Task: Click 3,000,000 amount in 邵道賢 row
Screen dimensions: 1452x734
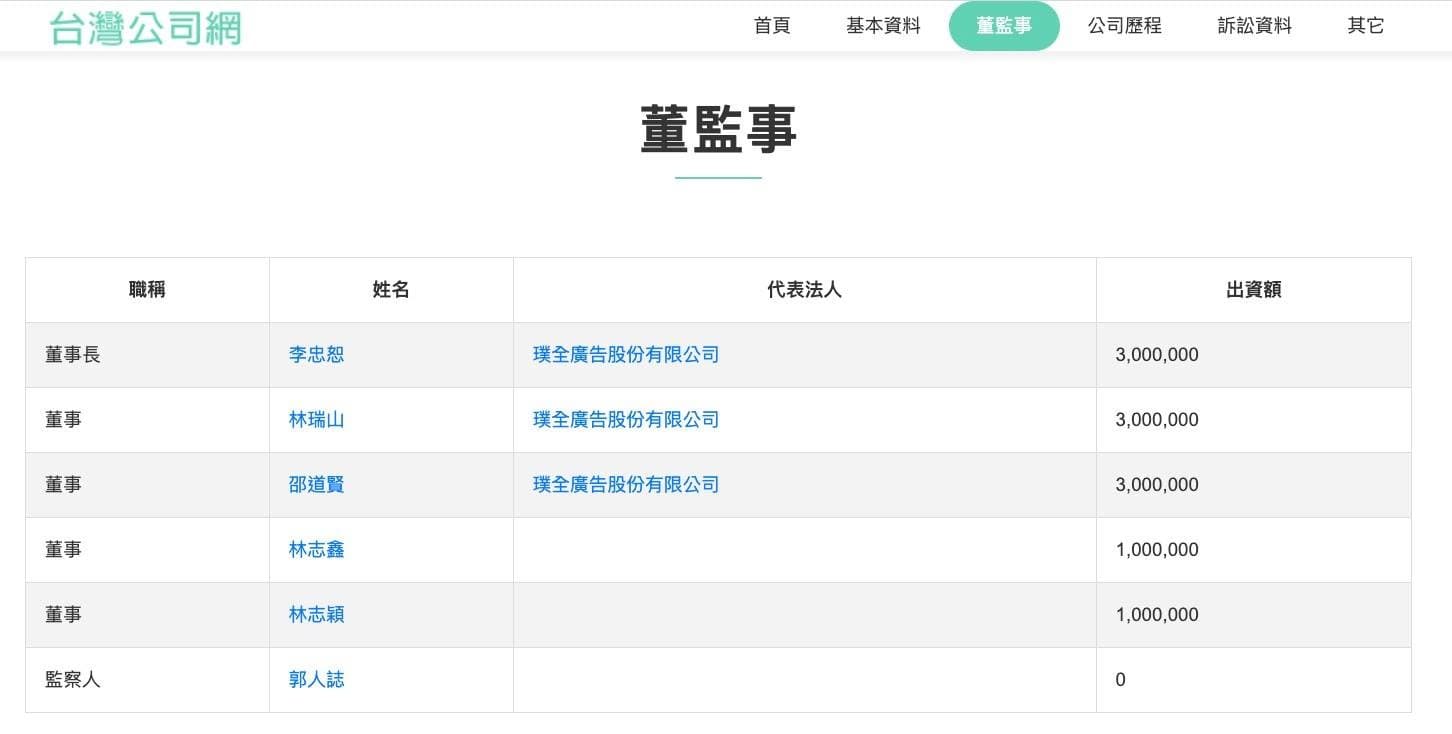Action: tap(1157, 485)
